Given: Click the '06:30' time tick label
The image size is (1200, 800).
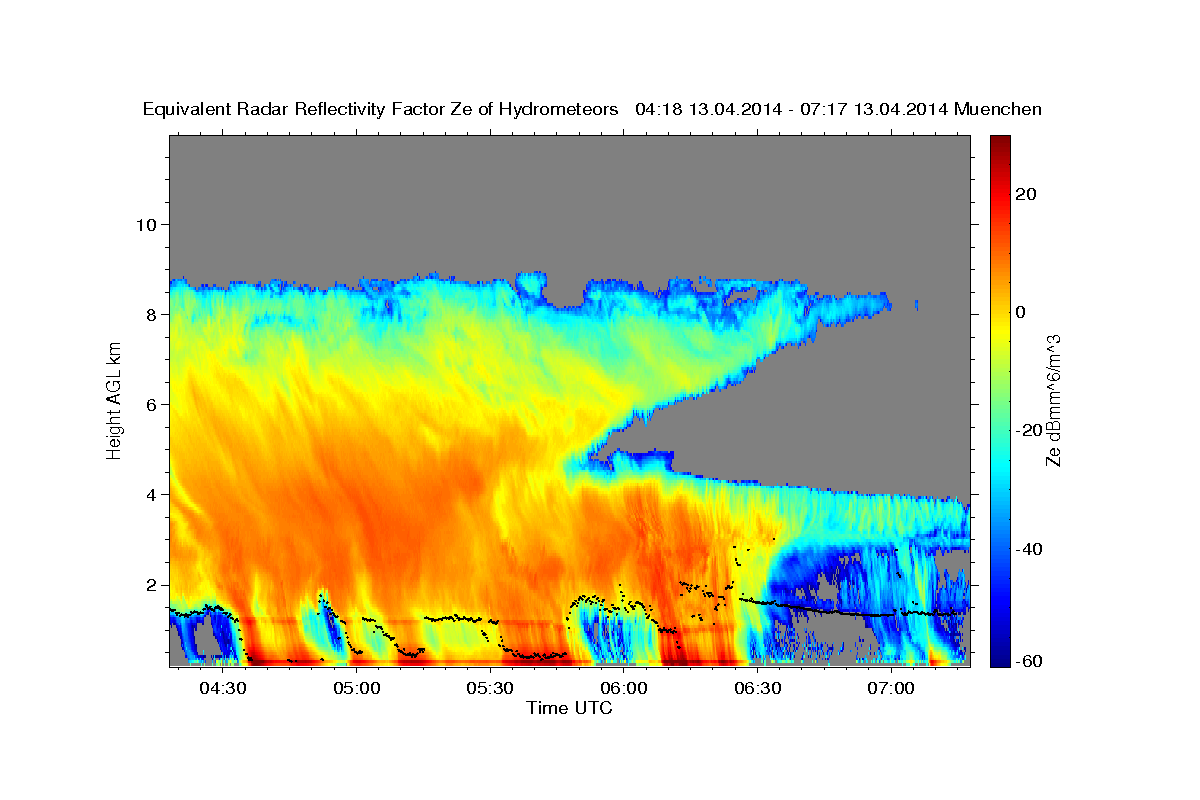Looking at the screenshot, I should (x=757, y=689).
